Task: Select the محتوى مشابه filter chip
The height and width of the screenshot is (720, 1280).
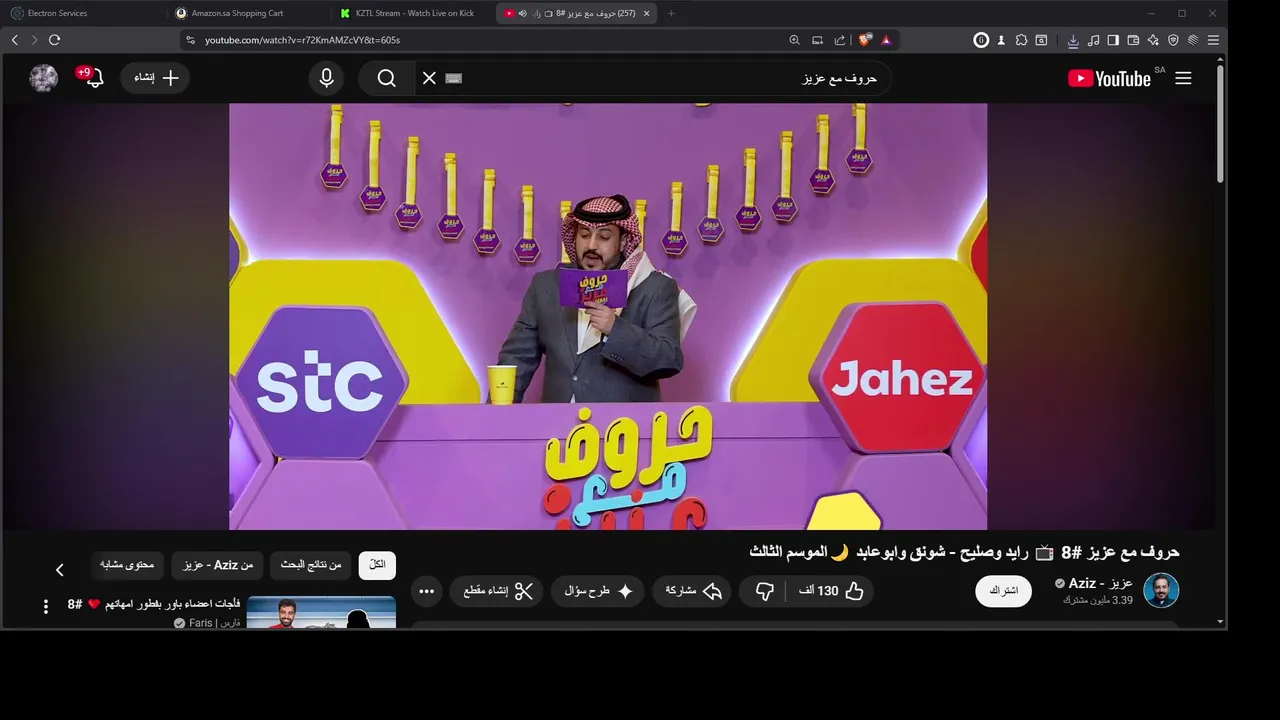Action: pyautogui.click(x=127, y=565)
